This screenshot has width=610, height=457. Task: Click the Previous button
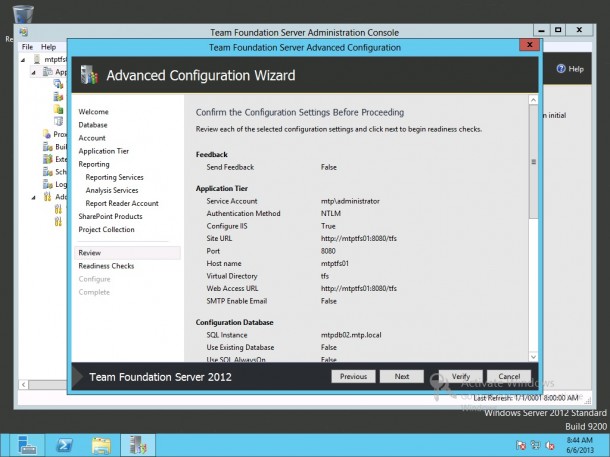(x=353, y=376)
